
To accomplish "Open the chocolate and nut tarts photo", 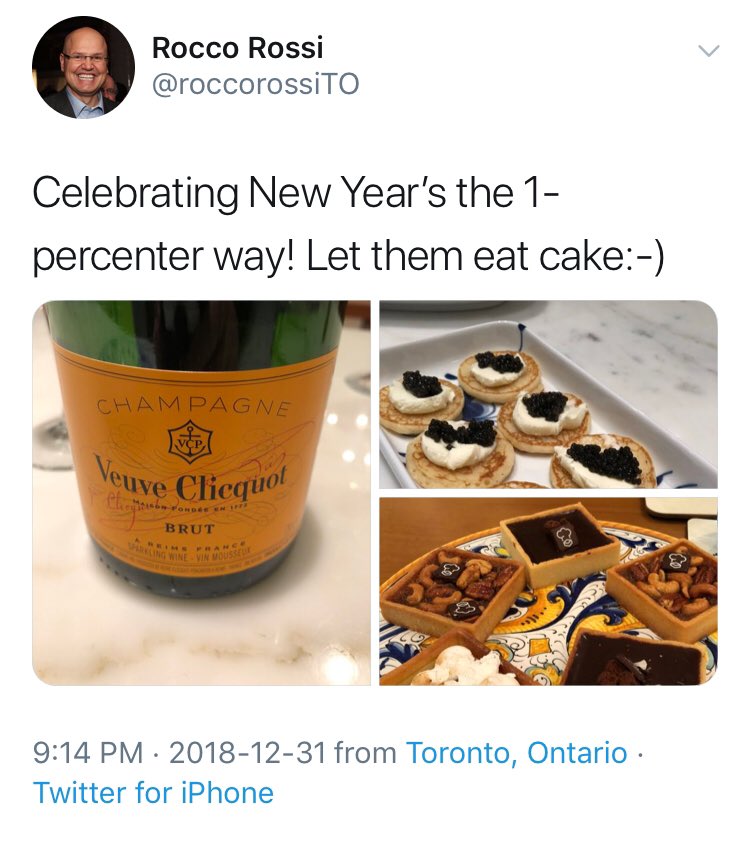I will (548, 592).
